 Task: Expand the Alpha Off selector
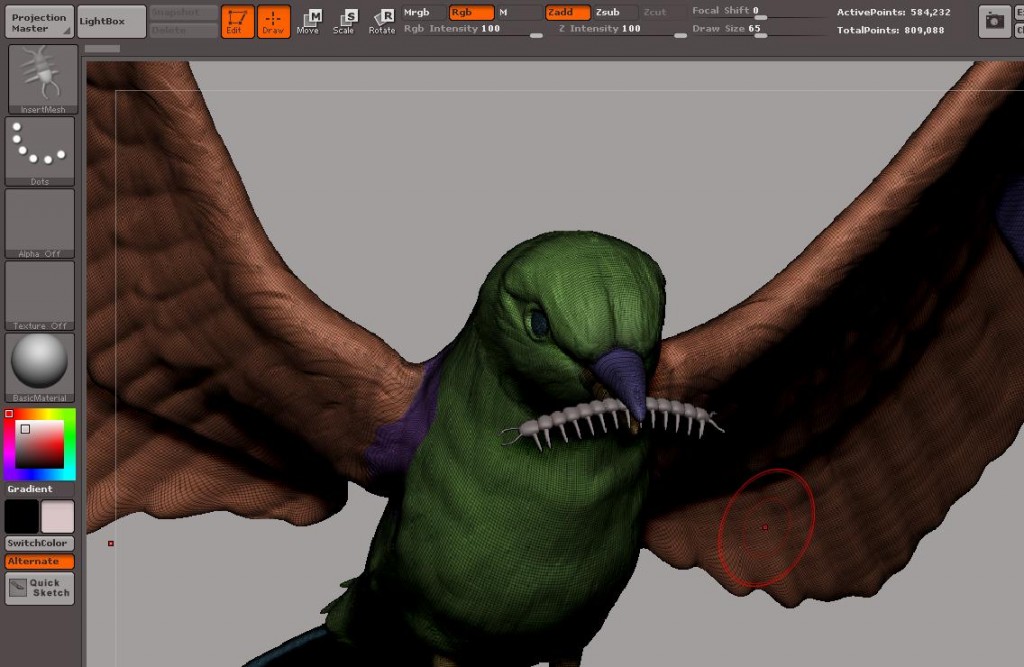coord(40,223)
